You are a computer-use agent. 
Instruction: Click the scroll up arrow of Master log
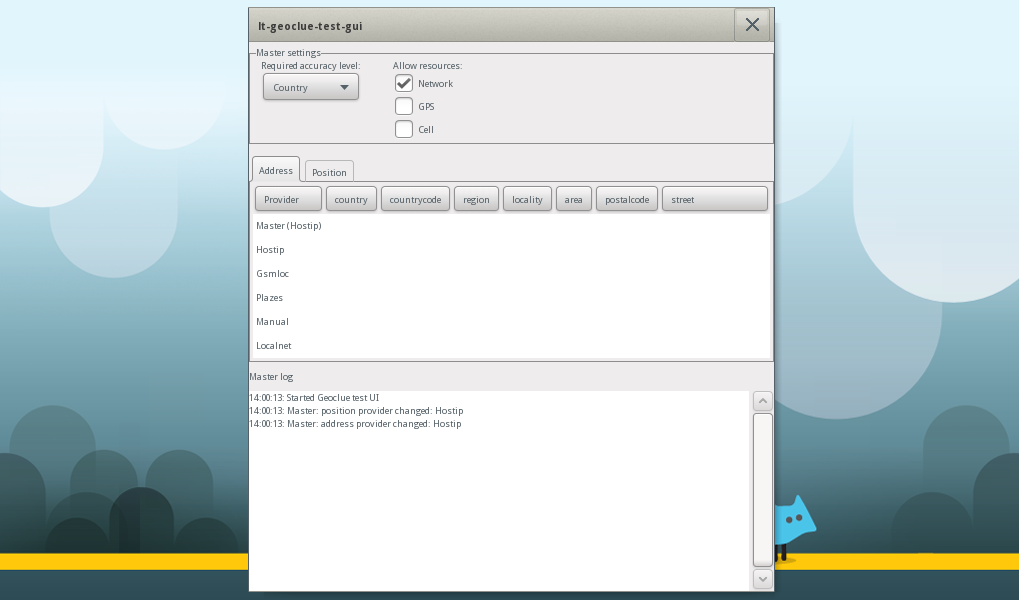[x=762, y=400]
